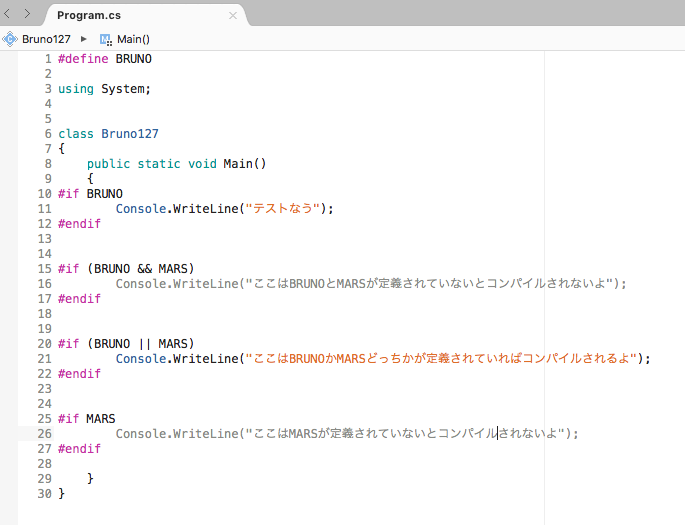Viewport: 685px width, 525px height.
Task: Go forward with the right navigation arrow
Action: pos(28,14)
